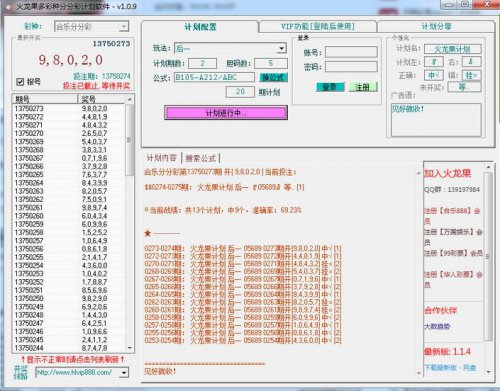Viewport: 500px width, 391px height.
Task: Expand the 玩法 dropdown showing 后一
Action: point(282,49)
